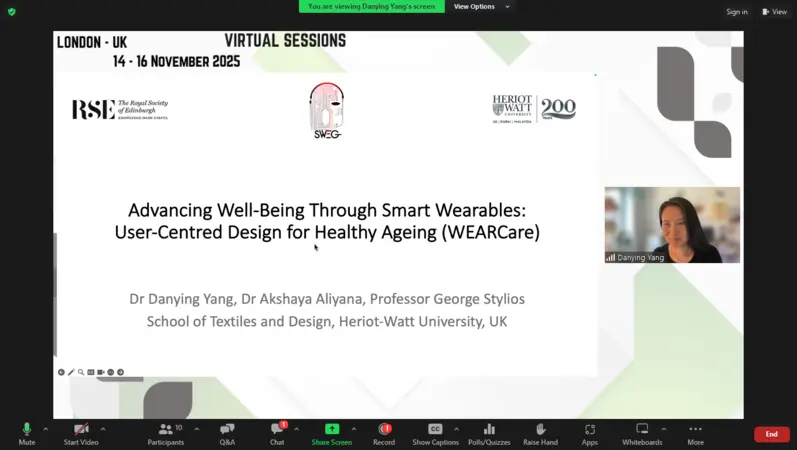Open the More menu
Screen dimensions: 797x450
point(695,430)
